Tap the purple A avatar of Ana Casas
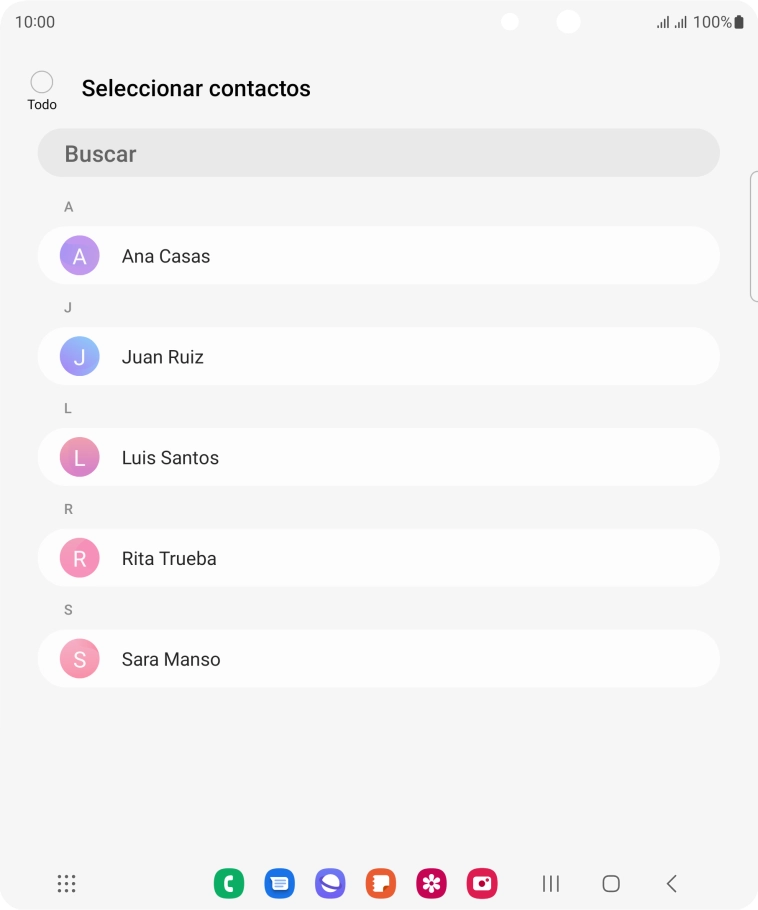Image resolution: width=758 pixels, height=910 pixels. point(80,256)
